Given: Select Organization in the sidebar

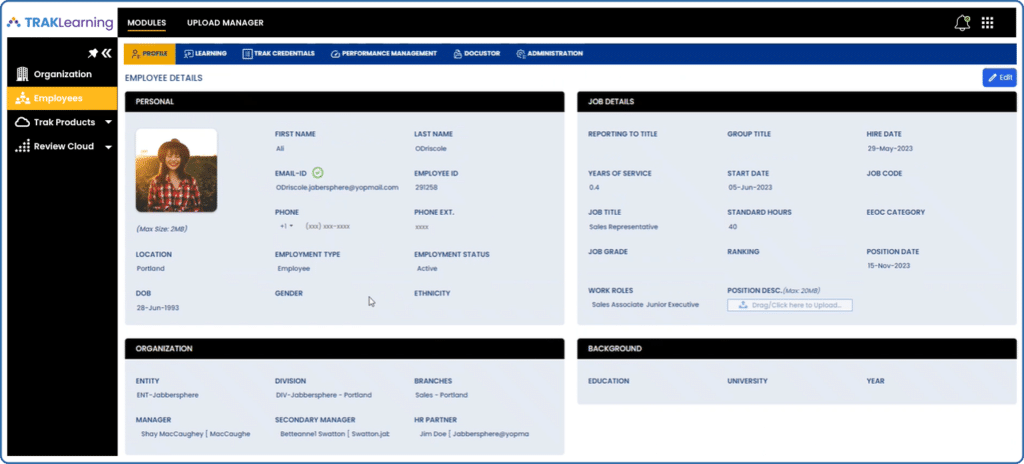Looking at the screenshot, I should 62,74.
